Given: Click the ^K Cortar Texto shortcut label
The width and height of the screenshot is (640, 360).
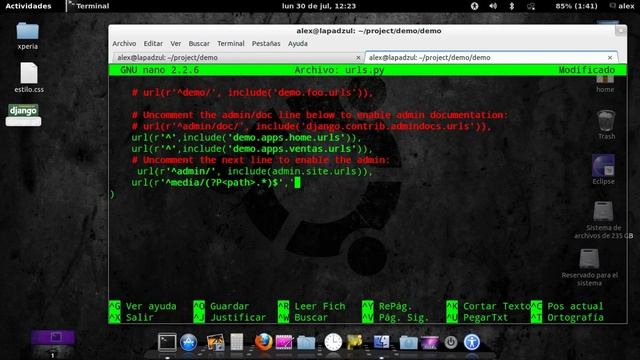Looking at the screenshot, I should 488,306.
